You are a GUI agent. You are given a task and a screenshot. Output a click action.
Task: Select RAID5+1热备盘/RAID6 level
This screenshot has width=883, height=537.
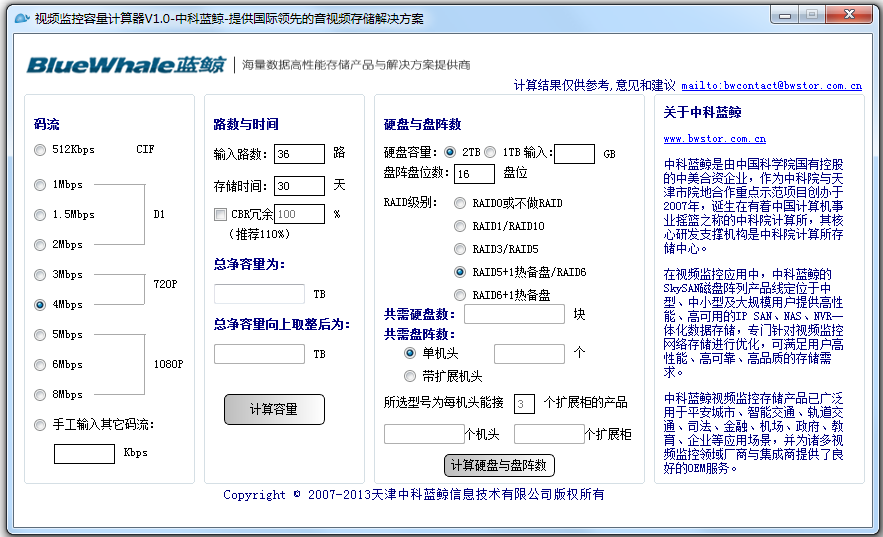[x=460, y=272]
